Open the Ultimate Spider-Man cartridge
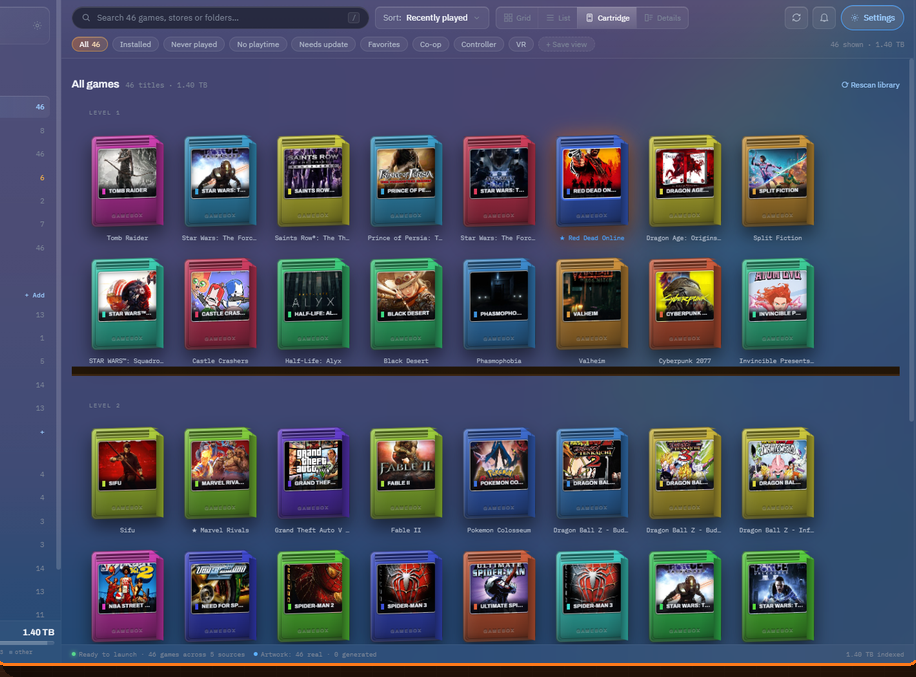916x677 pixels. [x=499, y=596]
